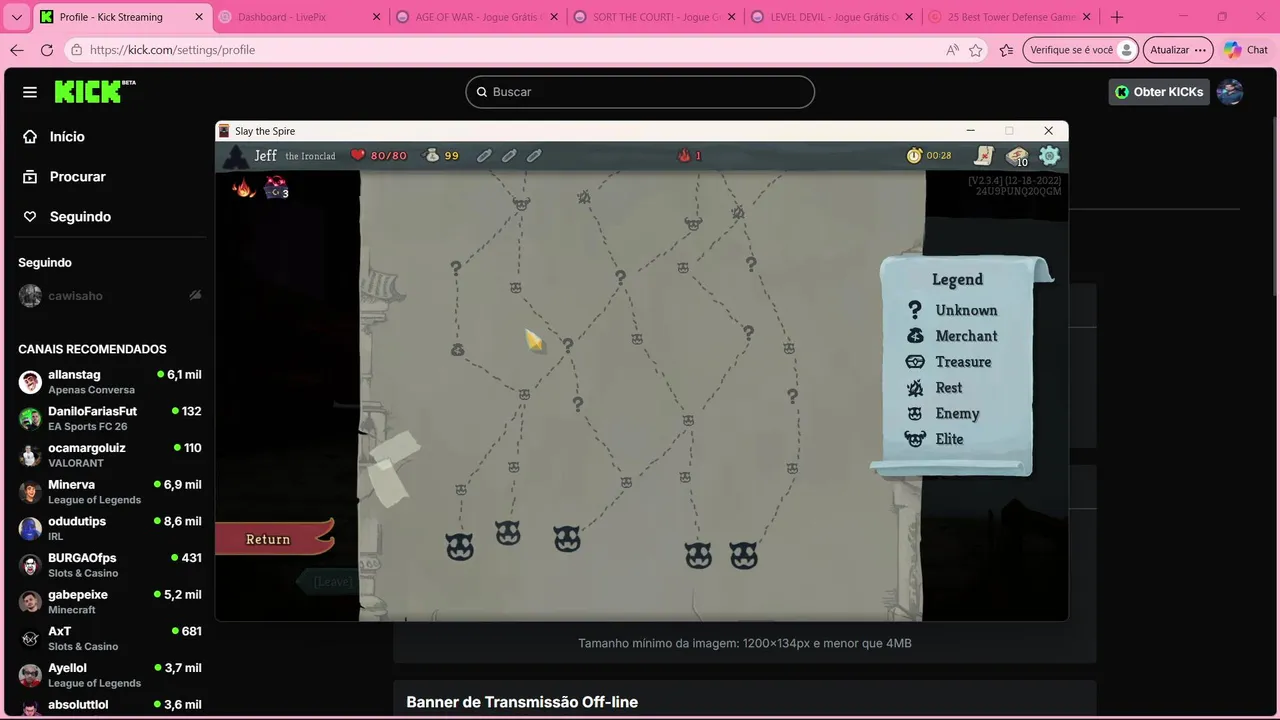Image resolution: width=1280 pixels, height=720 pixels.
Task: Open the map icon in Slay the Spire top bar
Action: pos(985,155)
